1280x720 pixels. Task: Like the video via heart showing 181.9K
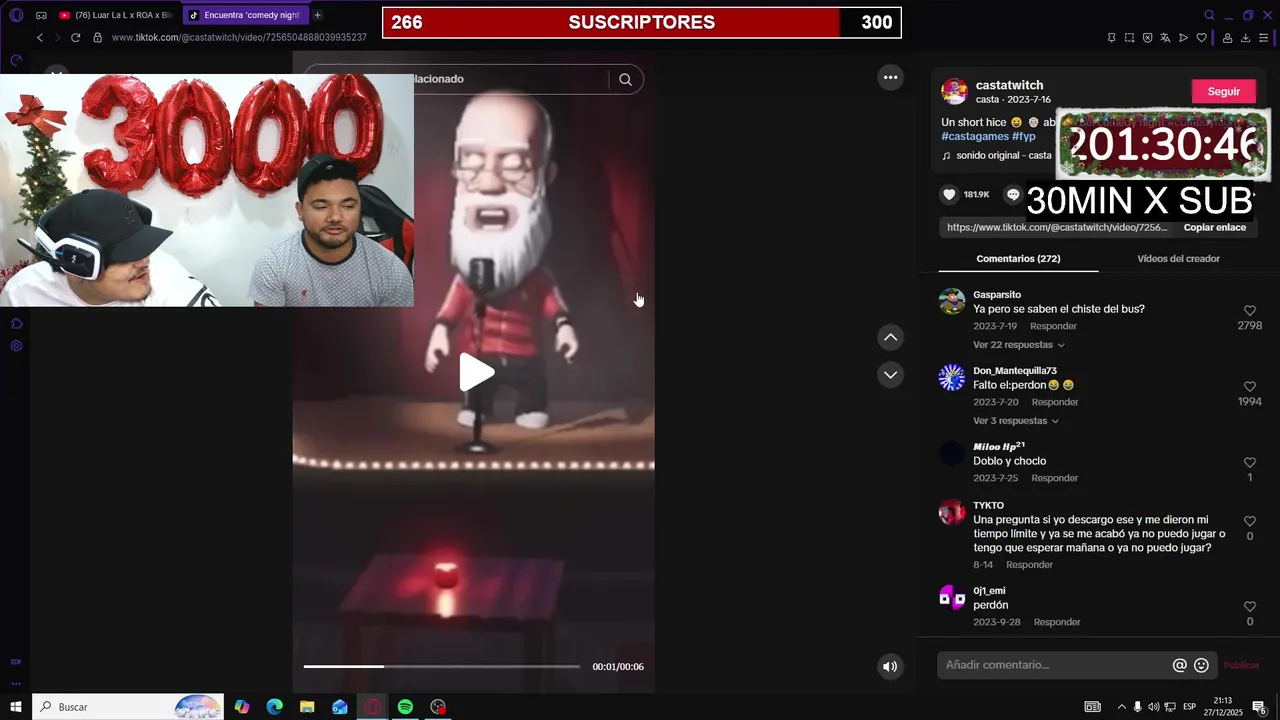[x=950, y=194]
